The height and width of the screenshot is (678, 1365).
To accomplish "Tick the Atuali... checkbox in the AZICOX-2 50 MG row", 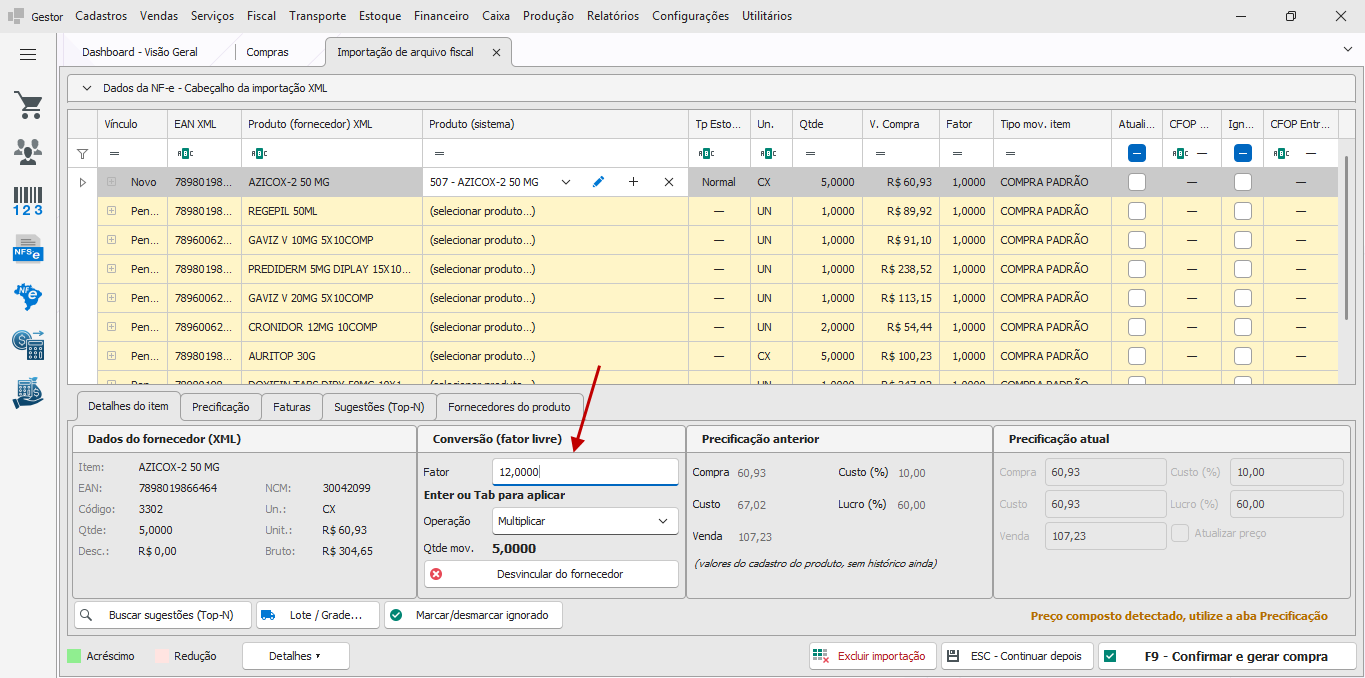I will tap(1137, 182).
